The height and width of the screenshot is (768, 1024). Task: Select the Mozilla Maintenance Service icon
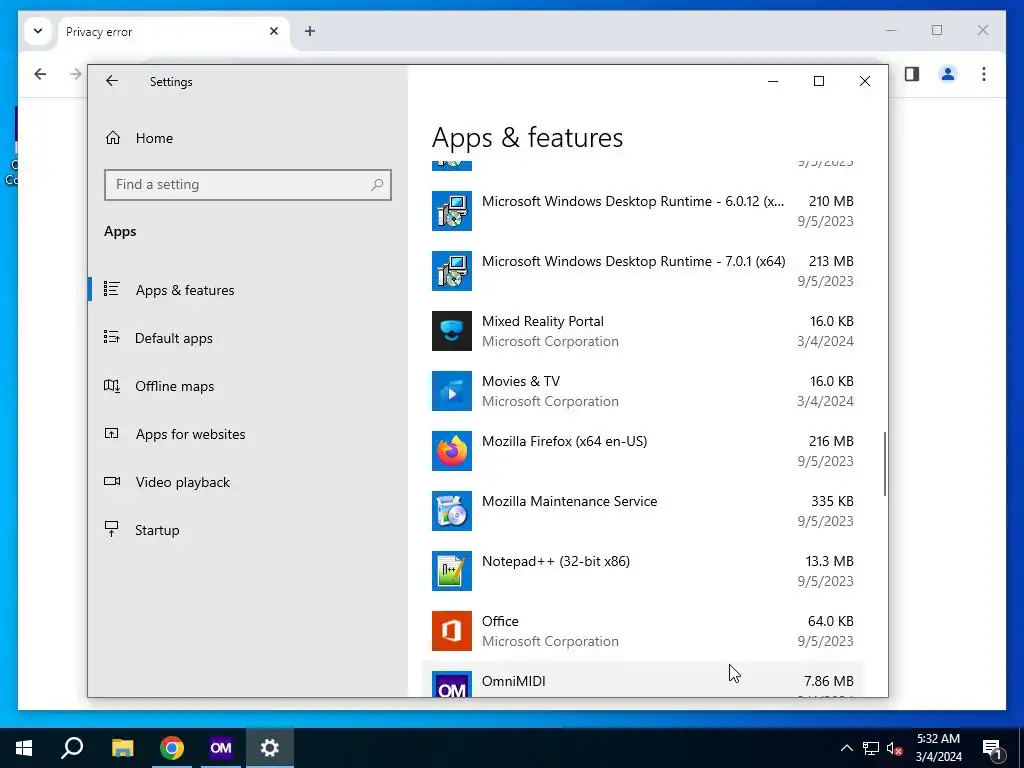[x=452, y=511]
